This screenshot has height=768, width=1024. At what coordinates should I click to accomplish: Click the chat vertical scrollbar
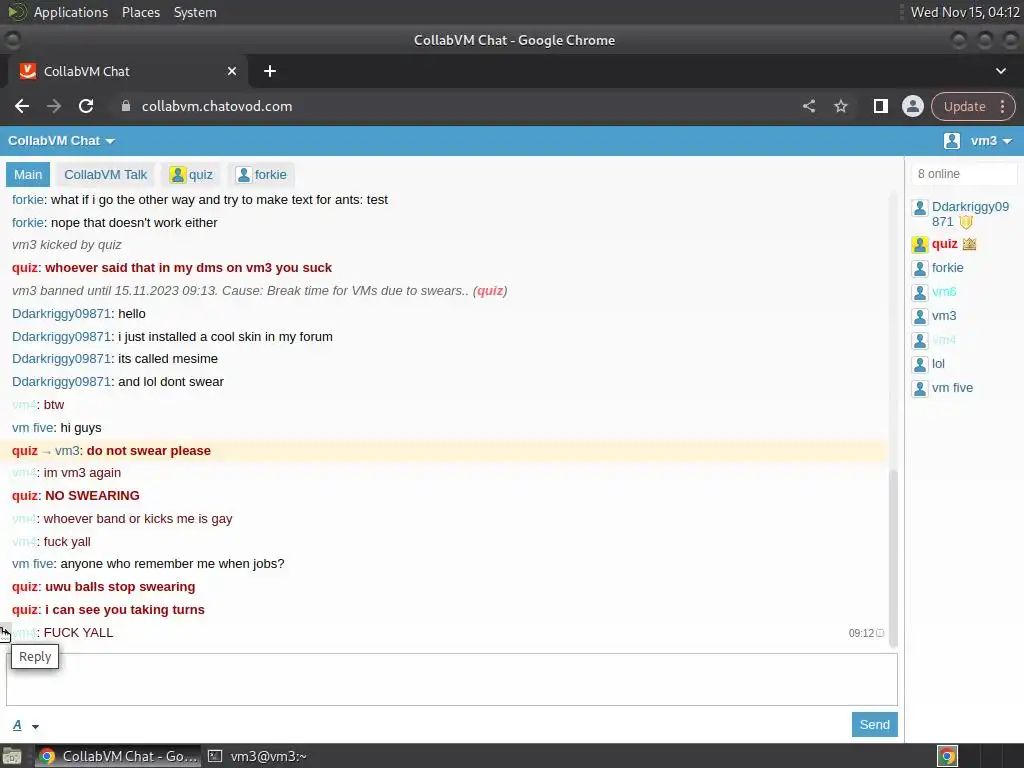coord(893,558)
